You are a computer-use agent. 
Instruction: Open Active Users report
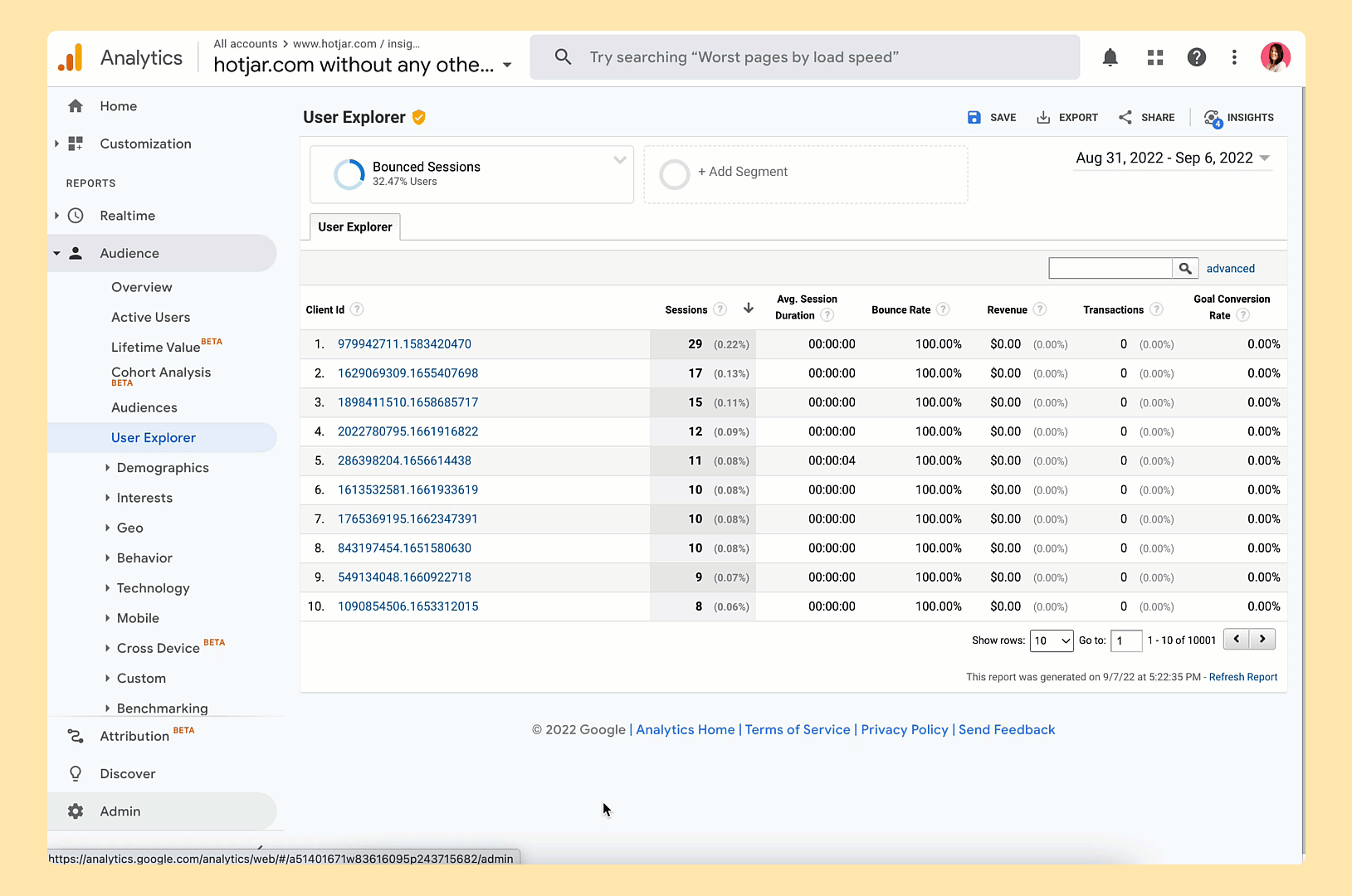151,317
